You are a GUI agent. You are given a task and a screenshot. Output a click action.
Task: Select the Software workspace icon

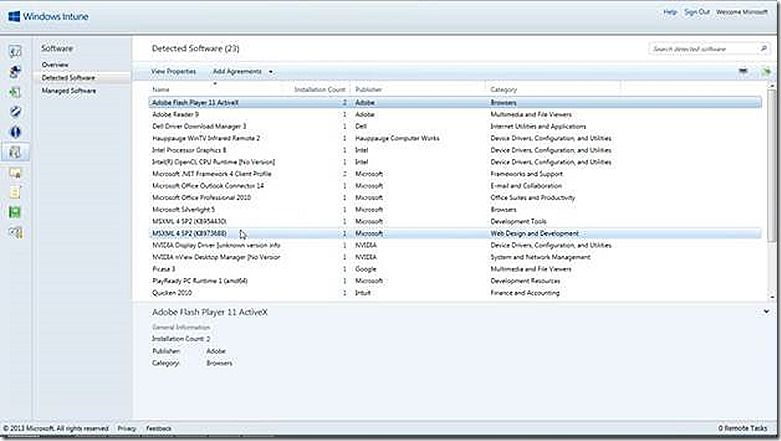pos(15,152)
